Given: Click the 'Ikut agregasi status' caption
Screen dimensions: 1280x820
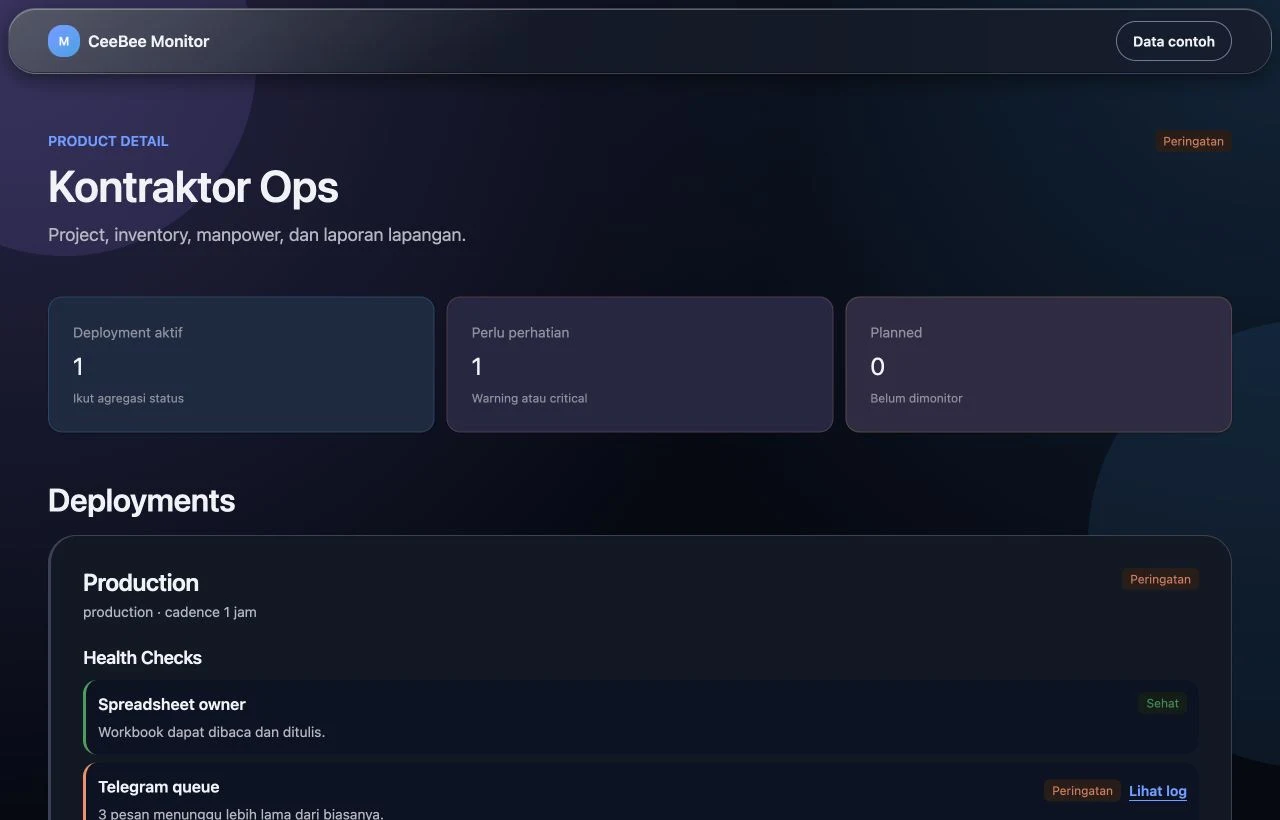Looking at the screenshot, I should point(128,398).
